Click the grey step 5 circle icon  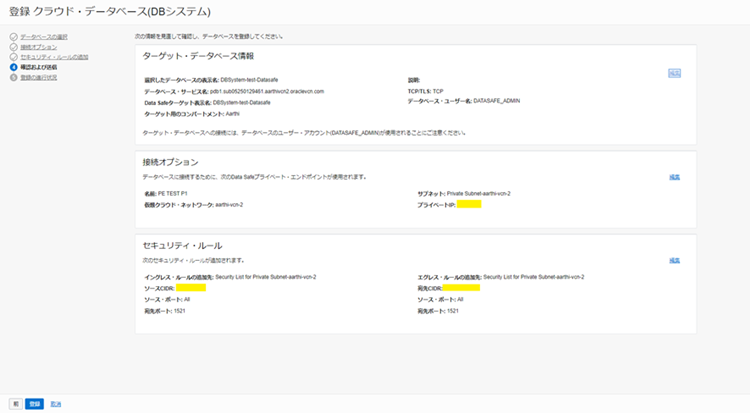(13, 77)
